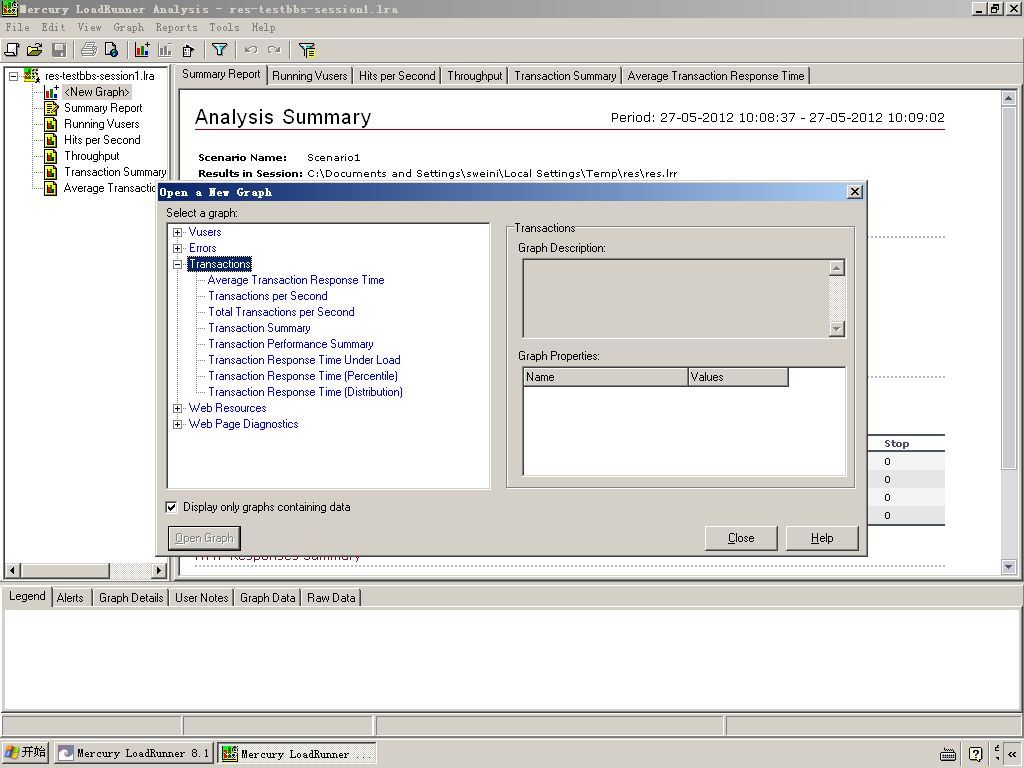Click the Windows Start button

pyautogui.click(x=25, y=753)
